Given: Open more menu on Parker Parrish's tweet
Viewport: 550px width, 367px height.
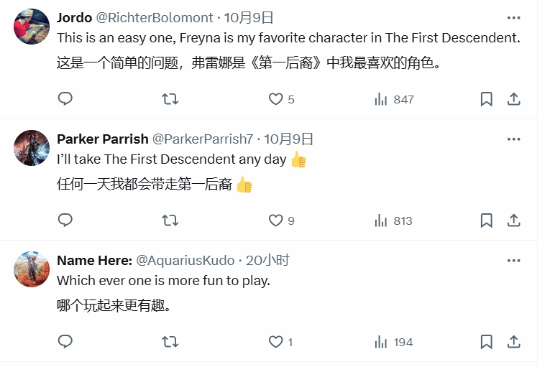Looking at the screenshot, I should [x=514, y=139].
